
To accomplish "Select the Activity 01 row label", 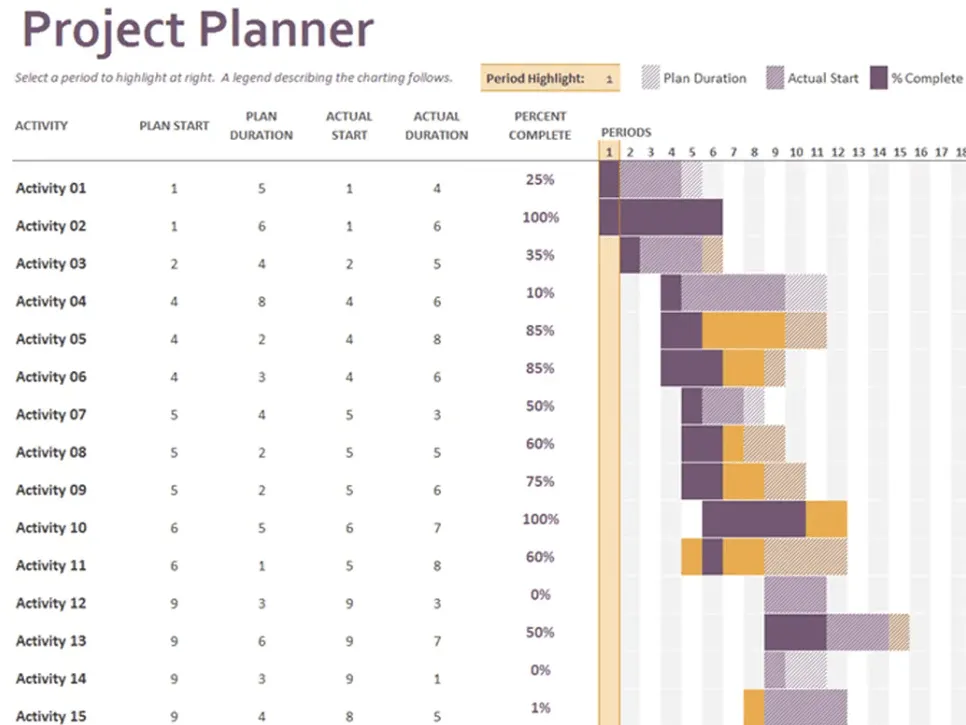I will point(51,188).
